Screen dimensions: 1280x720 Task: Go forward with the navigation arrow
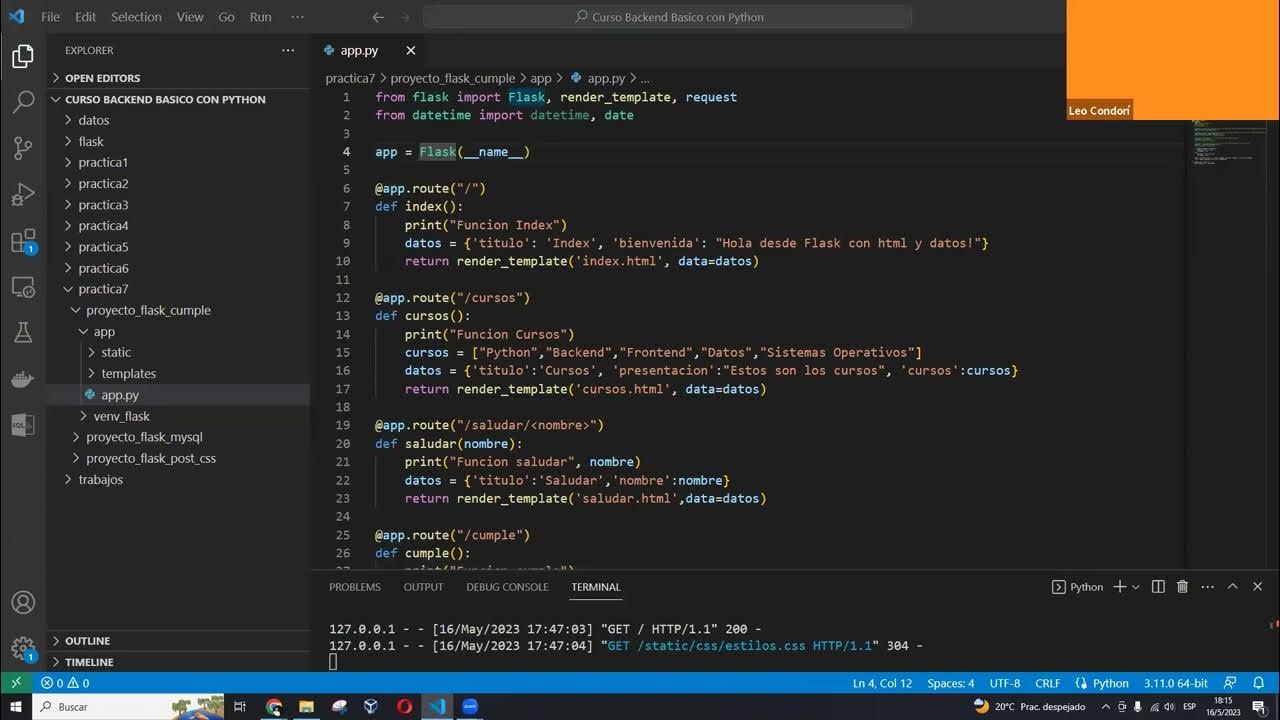tap(406, 17)
